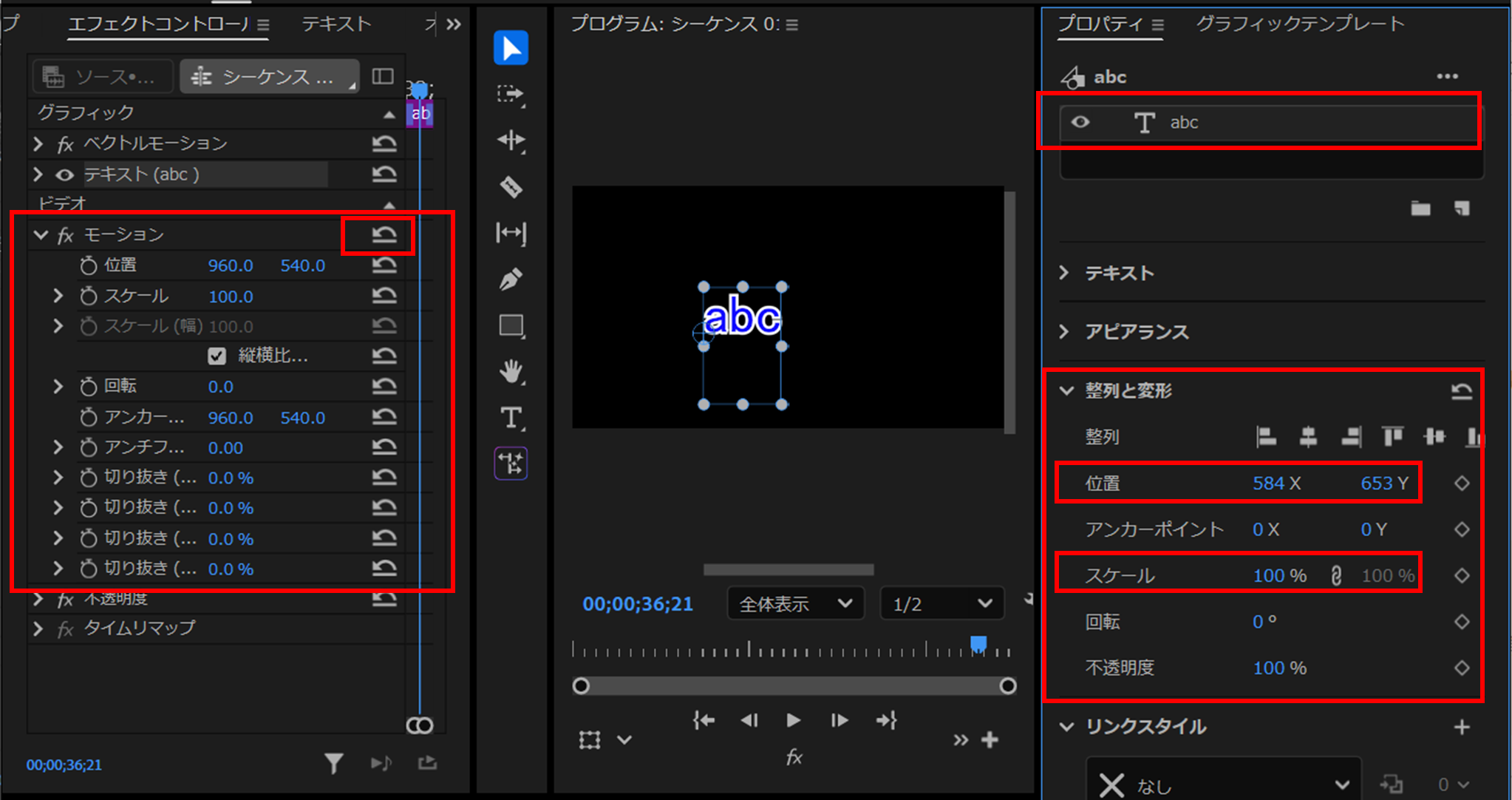The image size is (1512, 800).
Task: Select the Type tool in the program toolbar
Action: pos(511,417)
